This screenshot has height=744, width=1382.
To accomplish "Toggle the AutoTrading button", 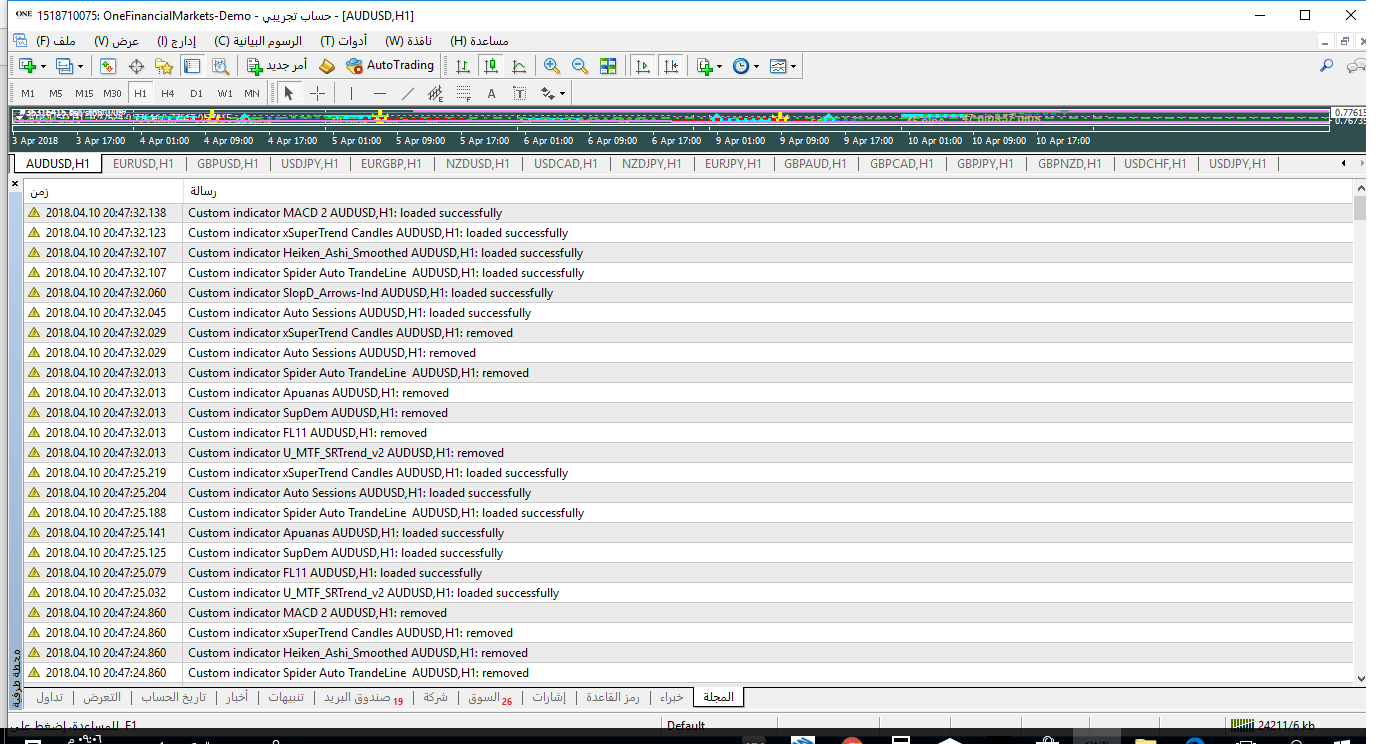I will (x=390, y=66).
